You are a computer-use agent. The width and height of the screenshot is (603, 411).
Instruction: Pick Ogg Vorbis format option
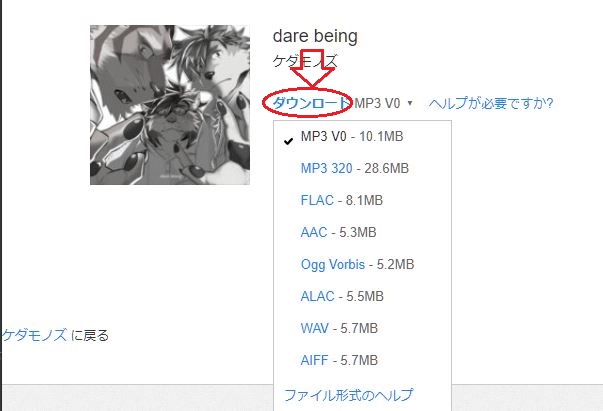pos(333,265)
